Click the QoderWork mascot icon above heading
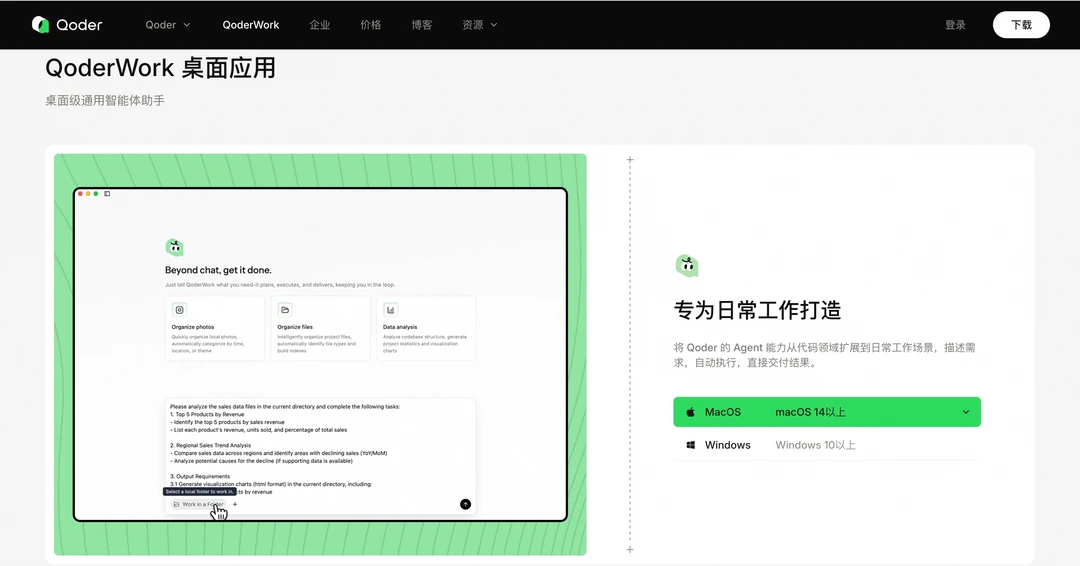The height and width of the screenshot is (566, 1080). (687, 265)
